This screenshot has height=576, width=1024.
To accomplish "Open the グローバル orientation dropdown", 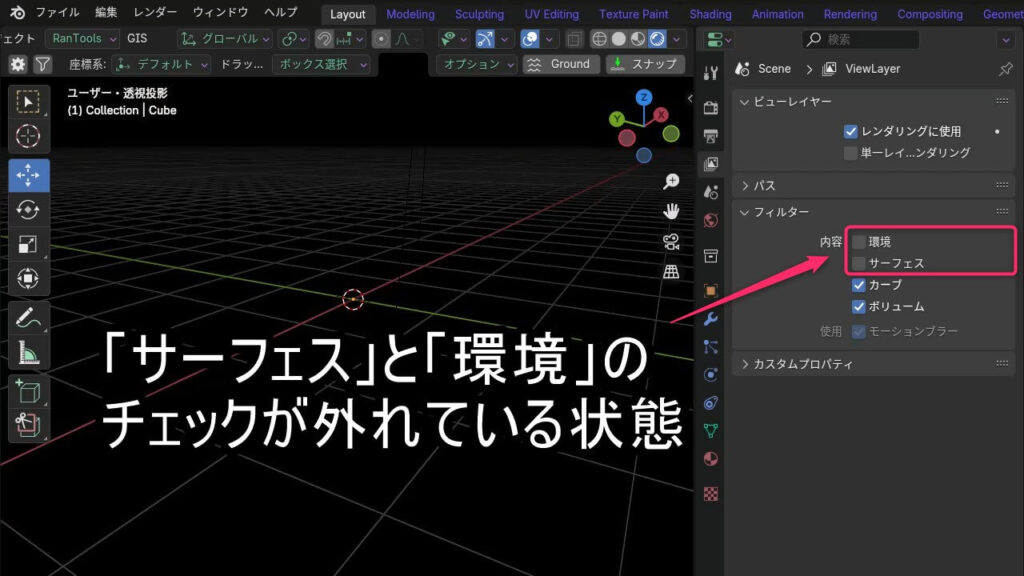I will 225,39.
